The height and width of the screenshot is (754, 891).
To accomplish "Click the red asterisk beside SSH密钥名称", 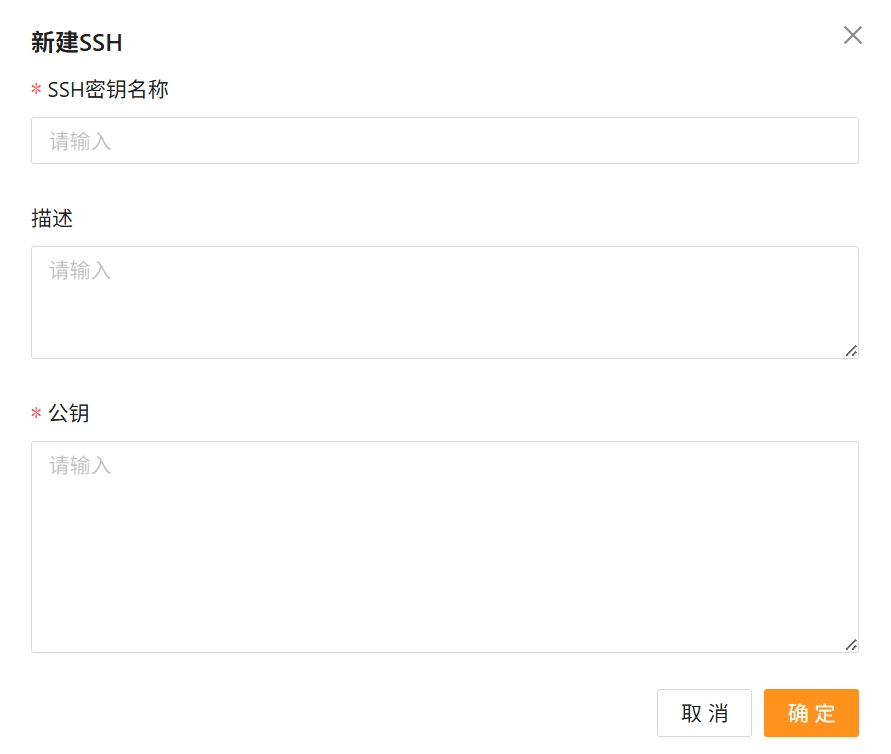I will pos(36,91).
